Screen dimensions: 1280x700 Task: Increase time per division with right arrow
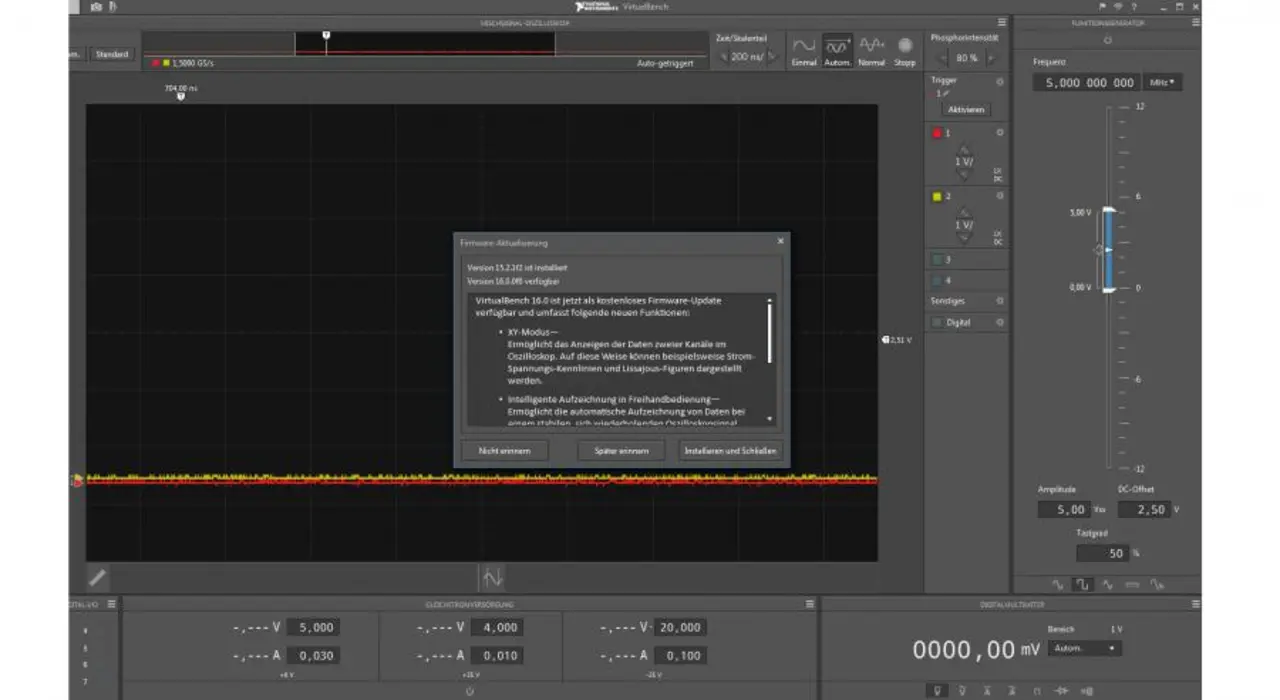click(771, 57)
